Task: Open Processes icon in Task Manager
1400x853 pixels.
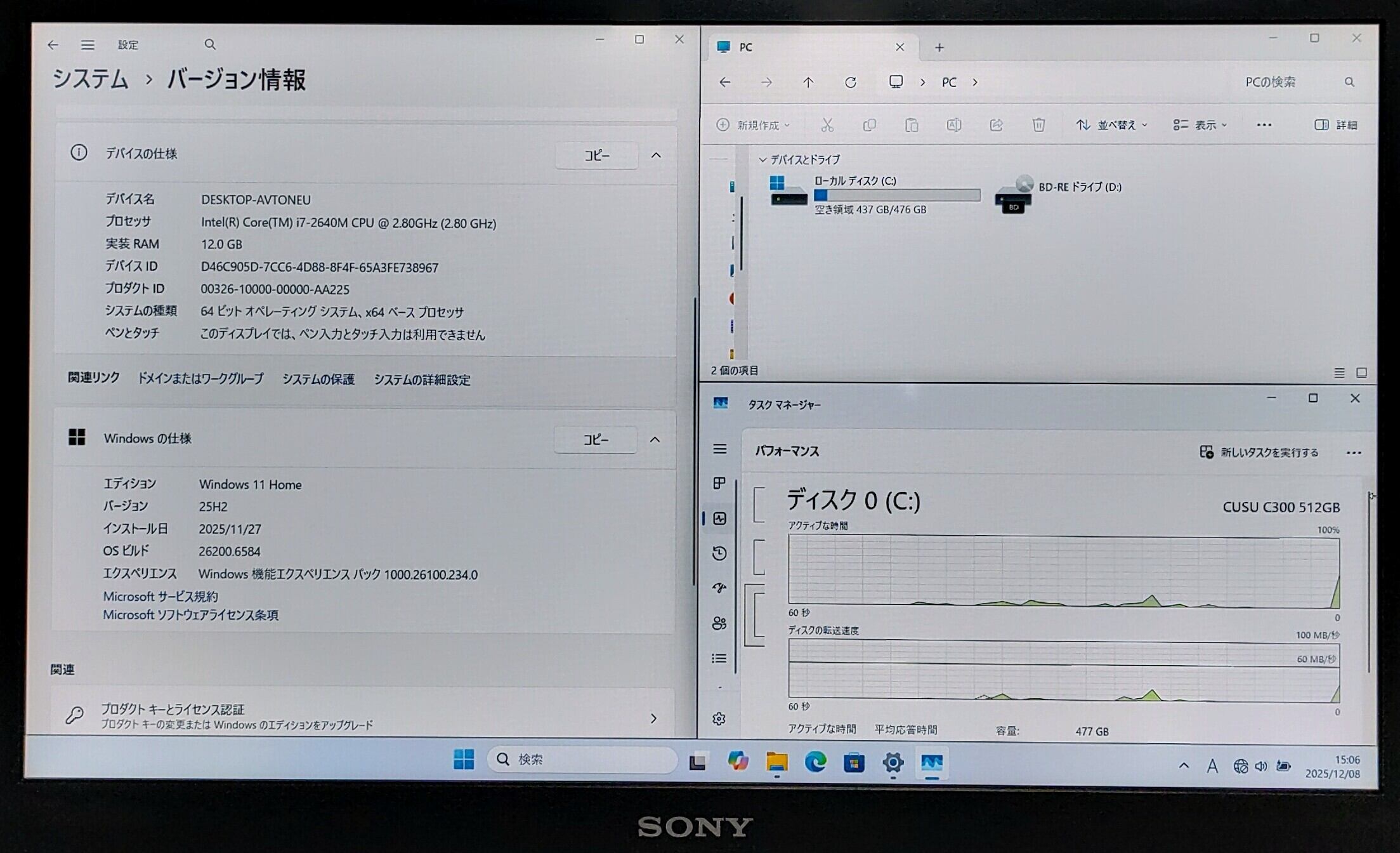Action: click(x=719, y=484)
